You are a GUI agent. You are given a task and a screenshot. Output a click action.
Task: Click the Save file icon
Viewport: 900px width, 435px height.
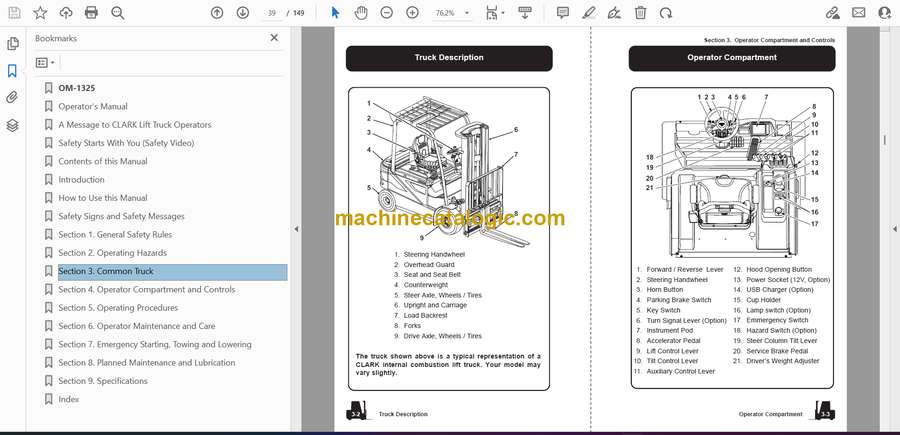14,13
